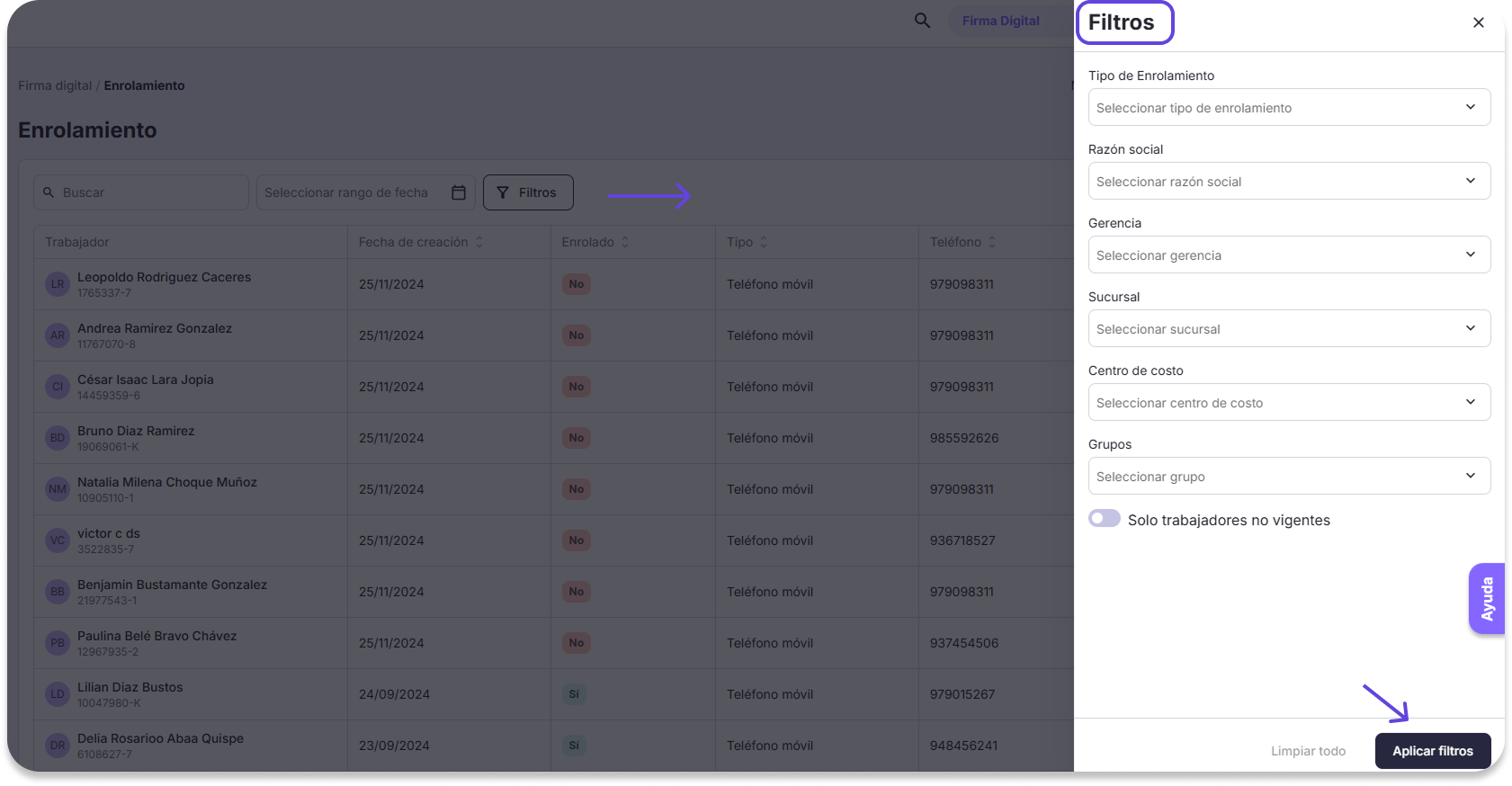
Task: Select worker Bruno Diaz Ramirez
Action: [x=136, y=431]
